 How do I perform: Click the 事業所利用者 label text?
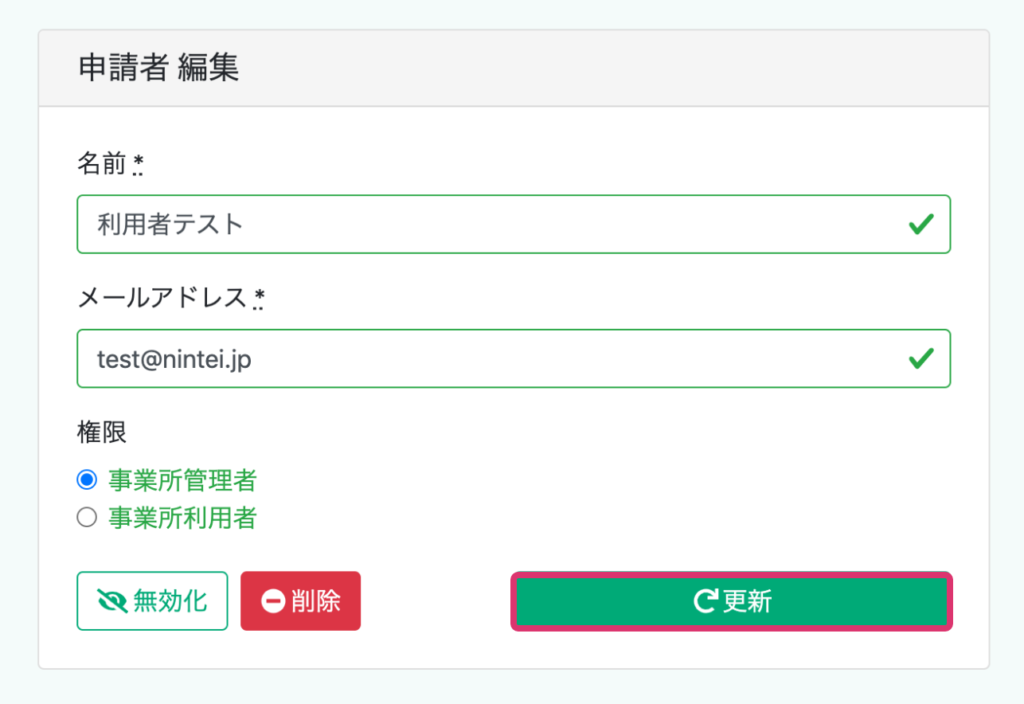click(182, 517)
